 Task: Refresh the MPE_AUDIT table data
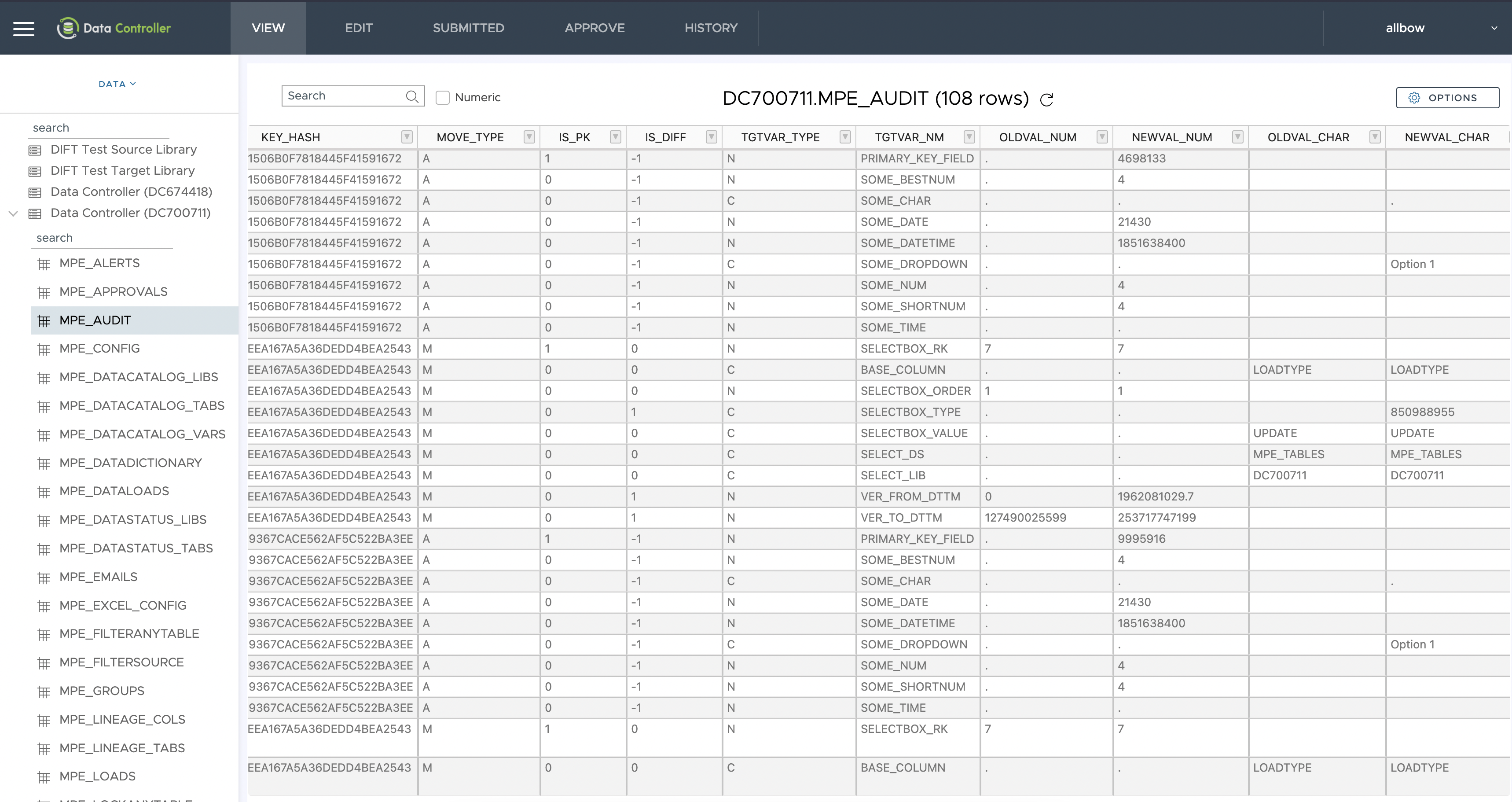coord(1047,99)
